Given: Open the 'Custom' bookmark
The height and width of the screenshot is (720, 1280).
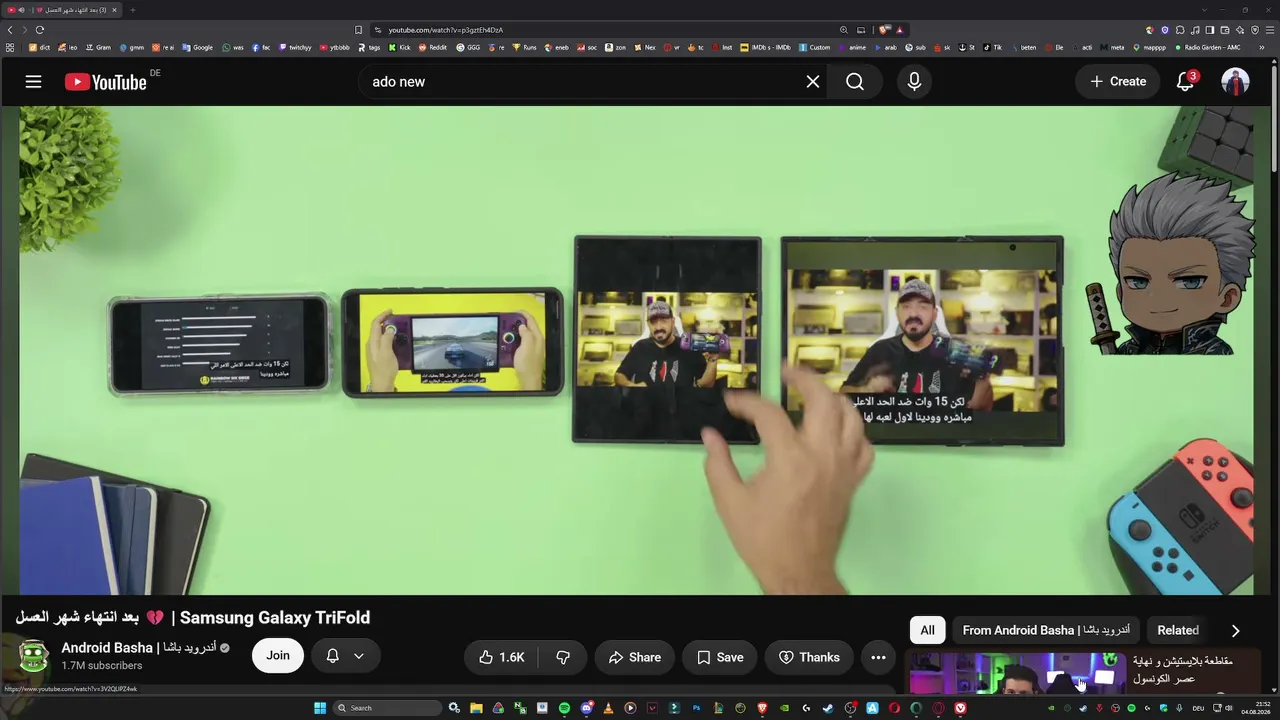Looking at the screenshot, I should point(815,47).
